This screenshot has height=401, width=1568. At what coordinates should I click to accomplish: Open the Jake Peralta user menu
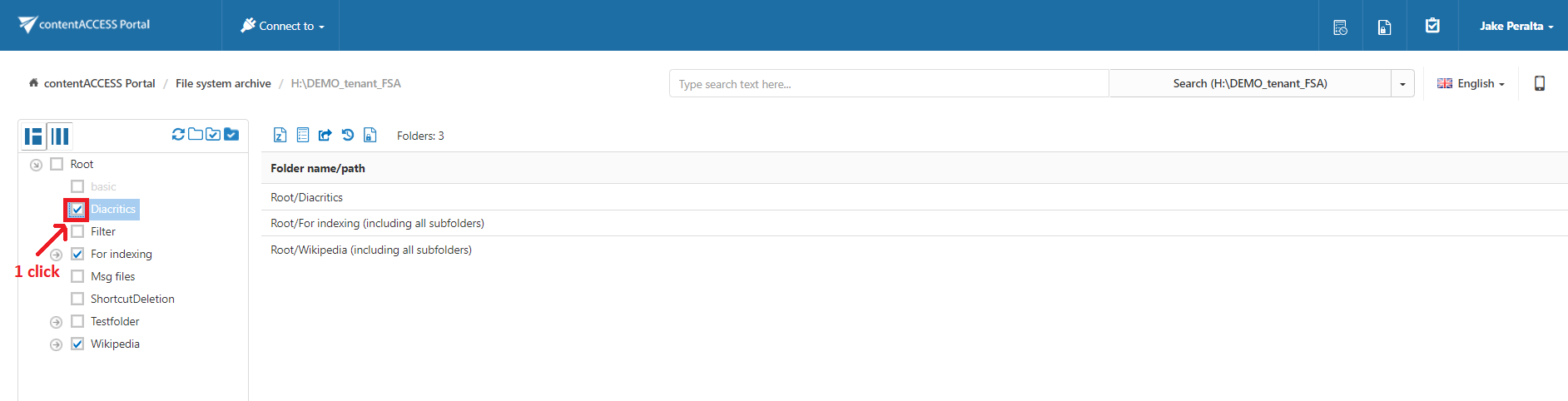[x=1516, y=26]
